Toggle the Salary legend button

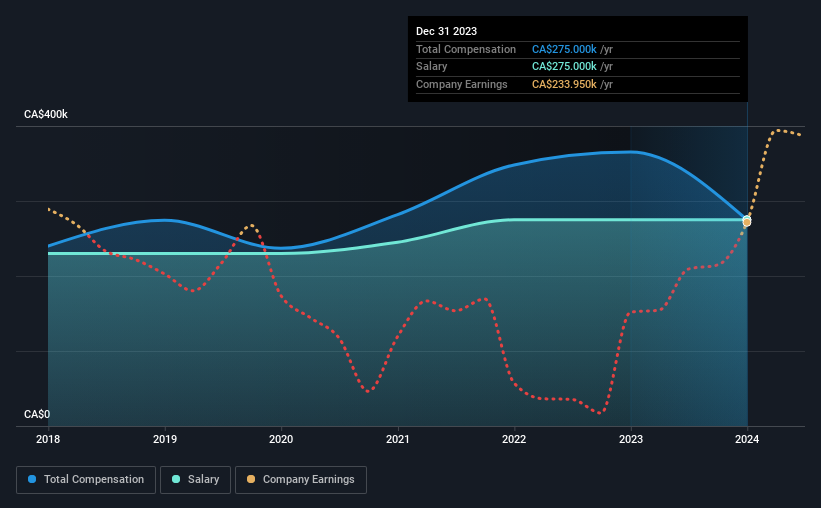[195, 480]
